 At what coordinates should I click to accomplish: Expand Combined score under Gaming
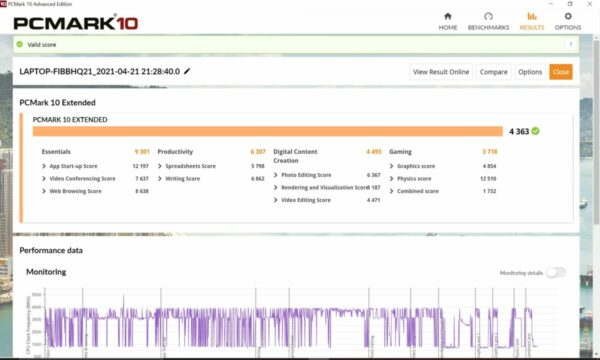click(x=391, y=191)
